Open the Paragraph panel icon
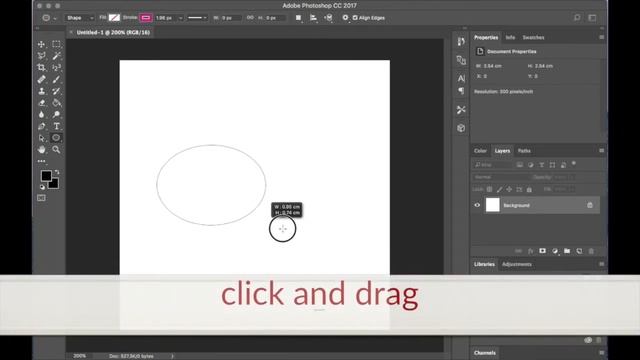This screenshot has width=640, height=360. pos(461,91)
